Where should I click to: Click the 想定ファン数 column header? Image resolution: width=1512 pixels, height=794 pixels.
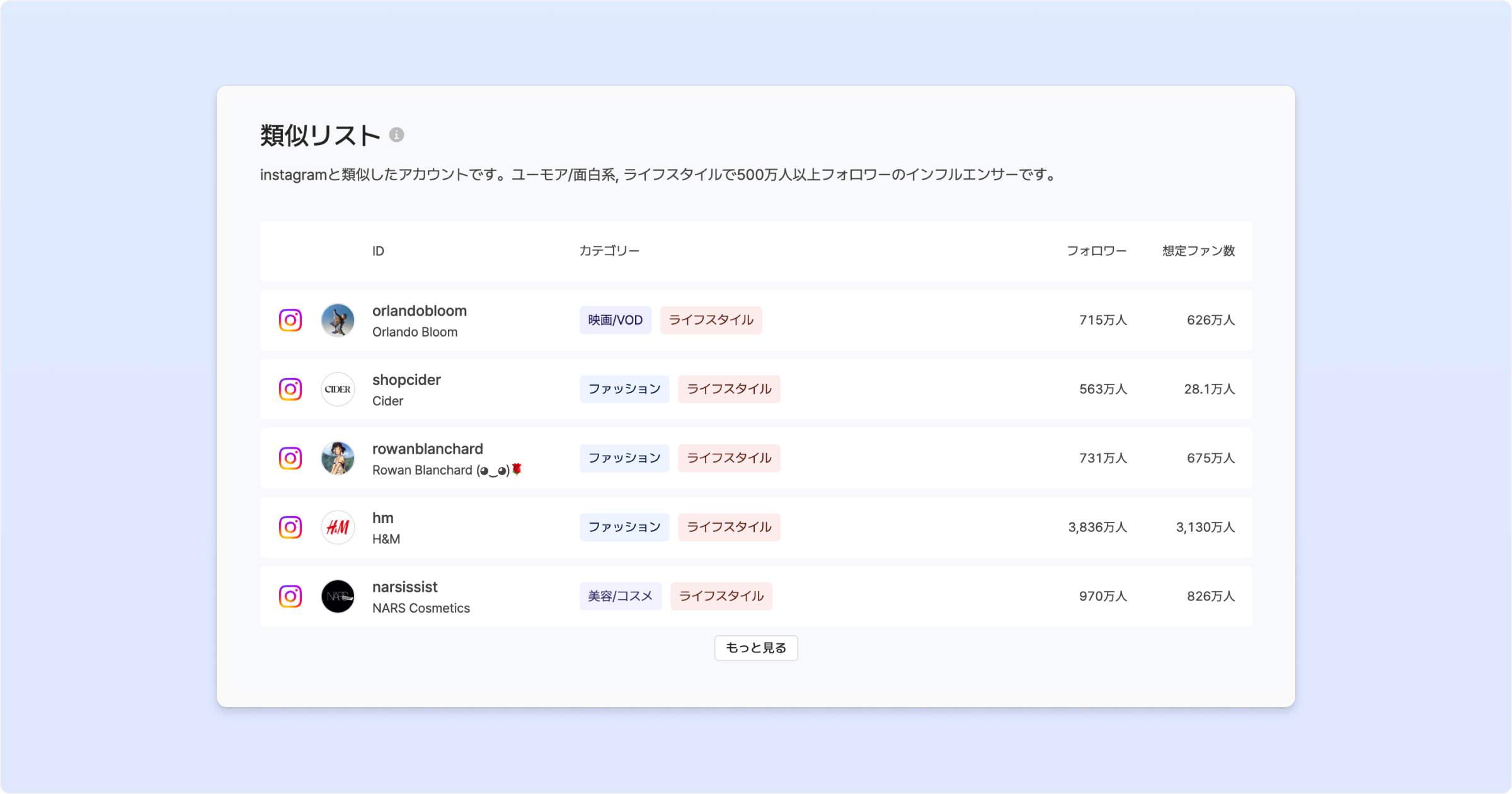[1198, 251]
